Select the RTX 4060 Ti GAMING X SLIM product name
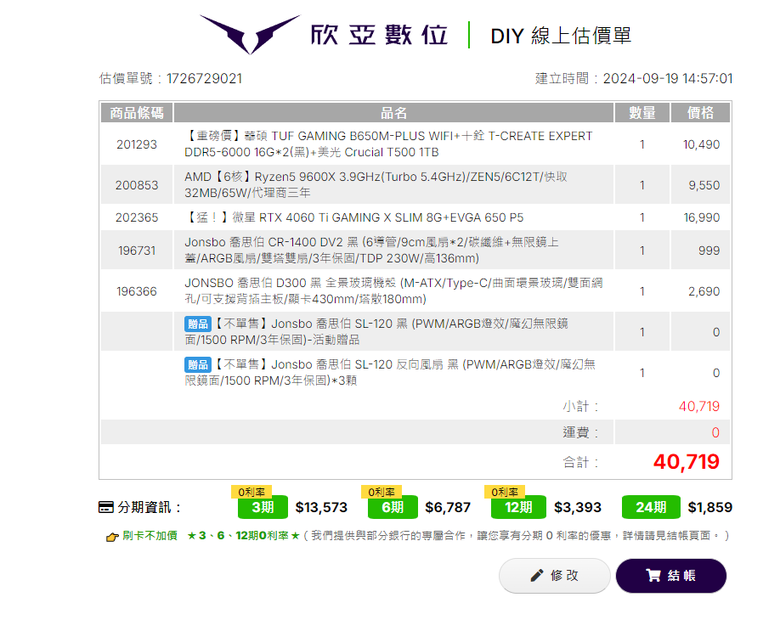Screen dimensions: 780x620 click(x=354, y=217)
